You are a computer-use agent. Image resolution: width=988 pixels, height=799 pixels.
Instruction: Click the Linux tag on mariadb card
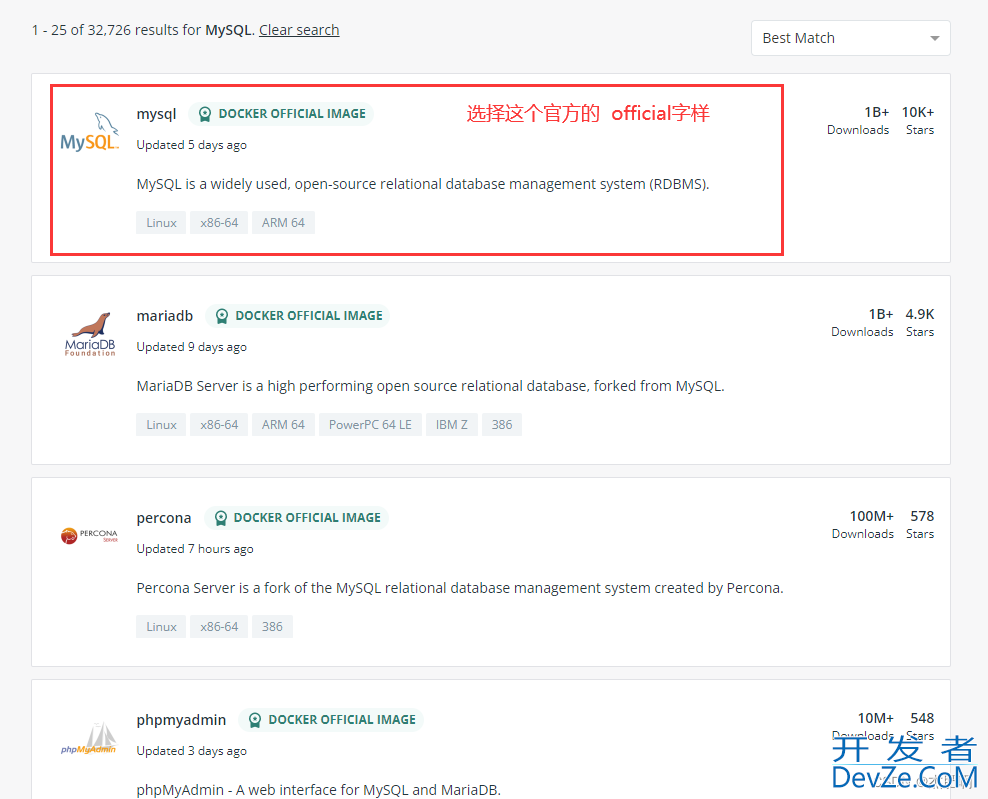click(x=161, y=425)
